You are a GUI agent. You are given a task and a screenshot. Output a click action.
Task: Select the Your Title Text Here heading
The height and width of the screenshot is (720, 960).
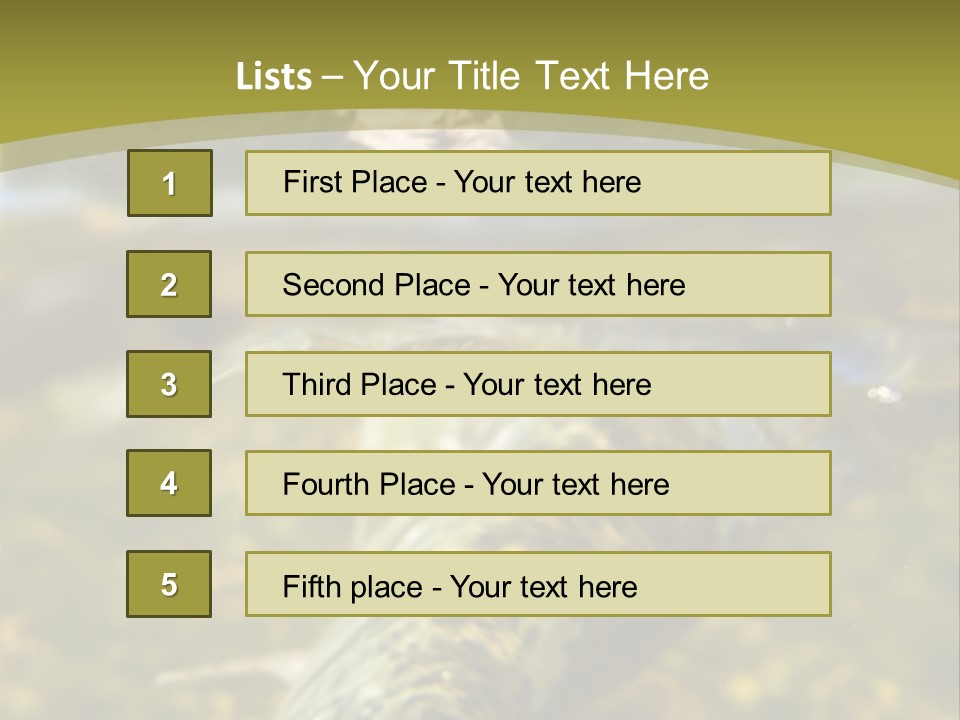point(531,76)
